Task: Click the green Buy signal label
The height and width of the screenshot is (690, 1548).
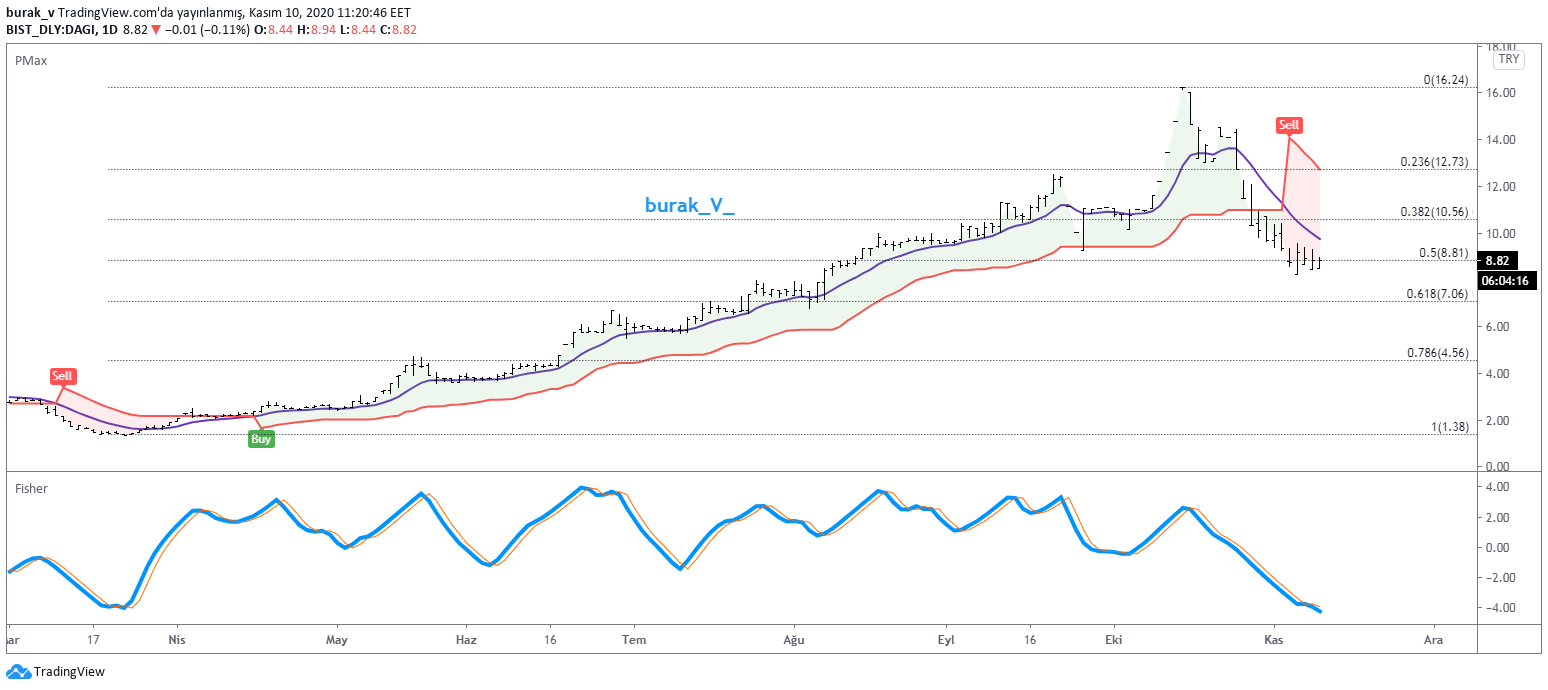Action: (x=260, y=438)
